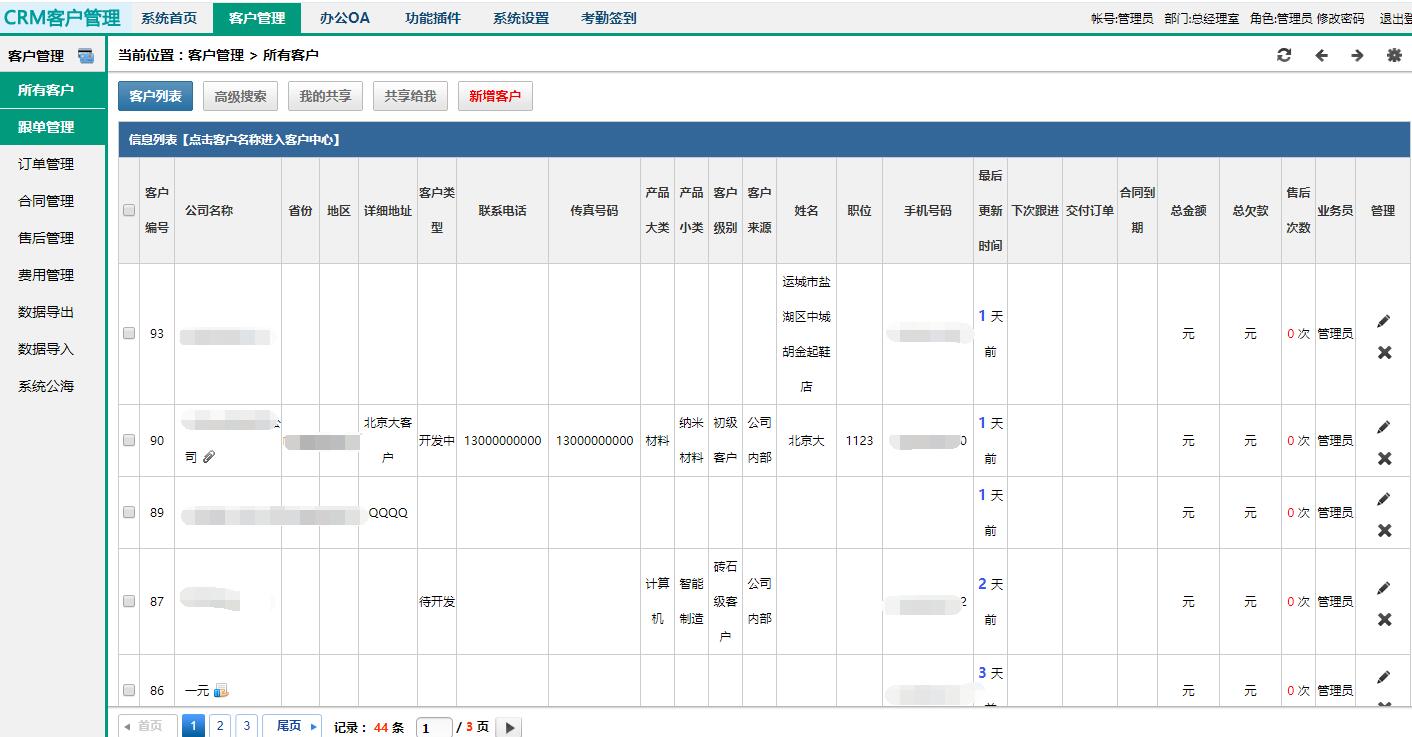
Task: Switch to the 系统设置 top menu
Action: (x=520, y=18)
